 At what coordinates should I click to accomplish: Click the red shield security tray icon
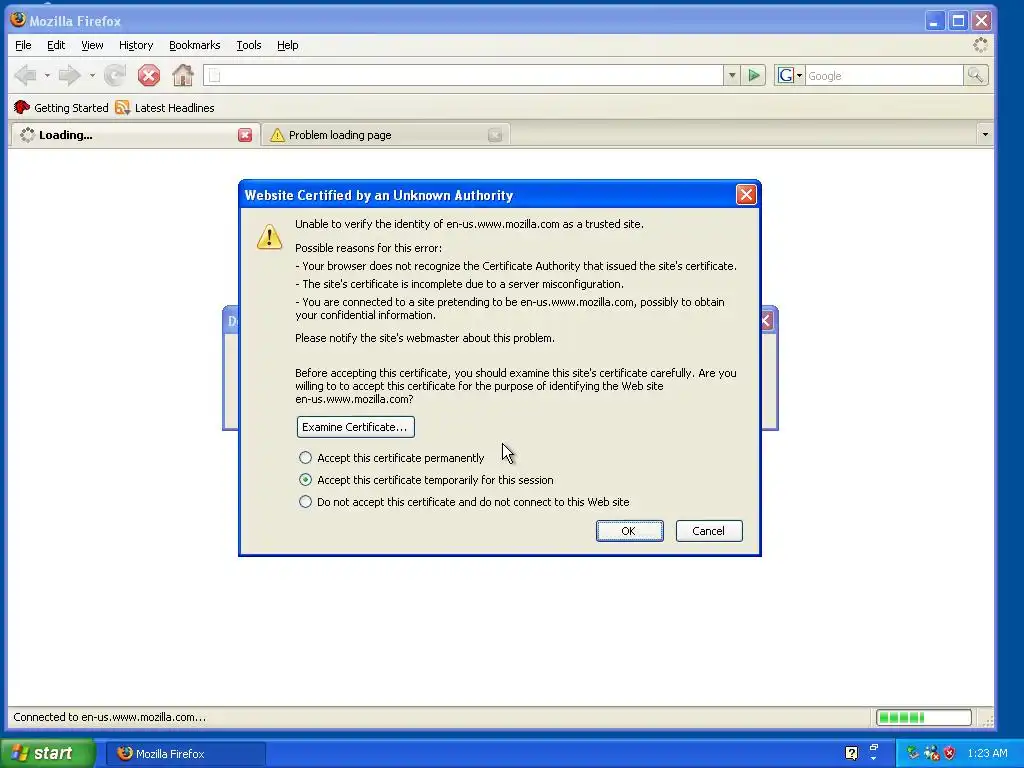950,753
